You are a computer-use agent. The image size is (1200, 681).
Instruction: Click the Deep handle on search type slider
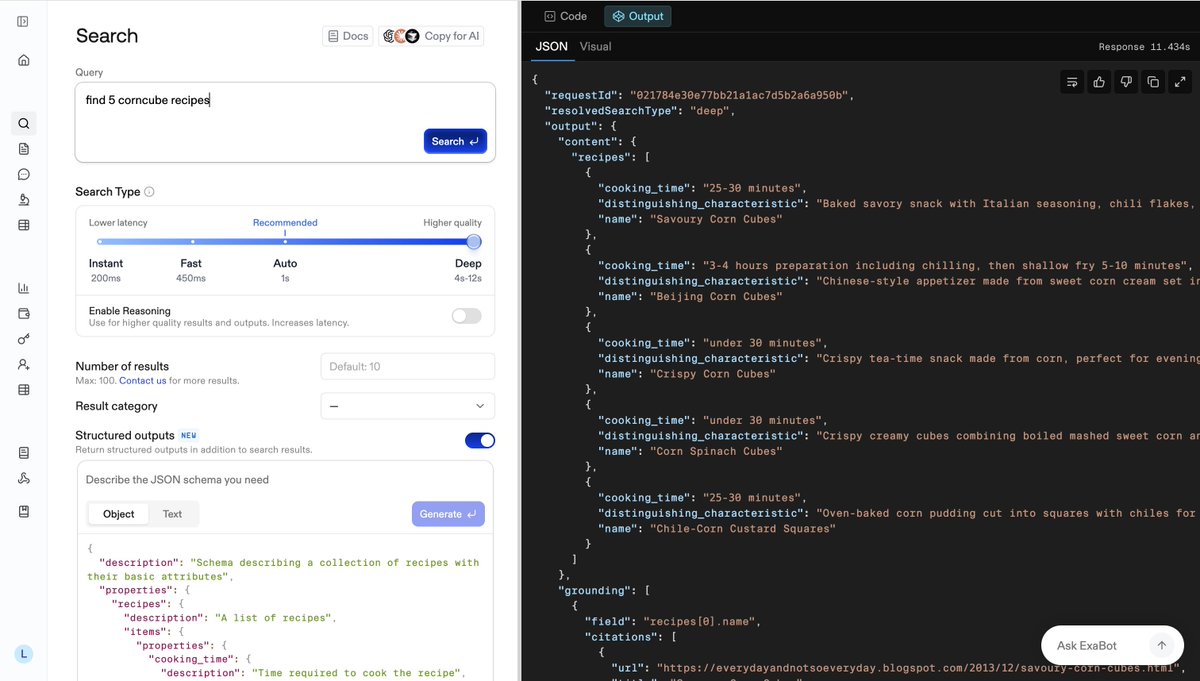click(x=474, y=242)
